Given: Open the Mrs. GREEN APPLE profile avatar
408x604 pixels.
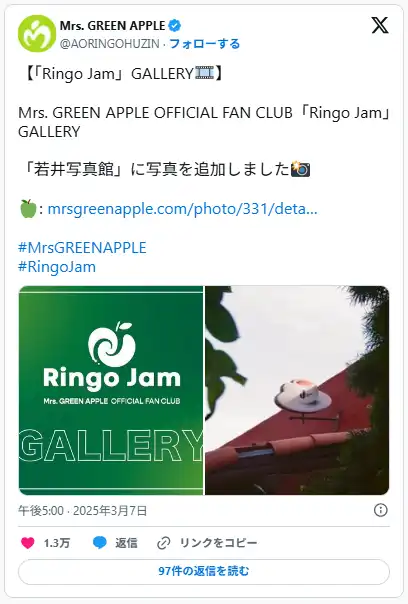Looking at the screenshot, I should coord(37,34).
